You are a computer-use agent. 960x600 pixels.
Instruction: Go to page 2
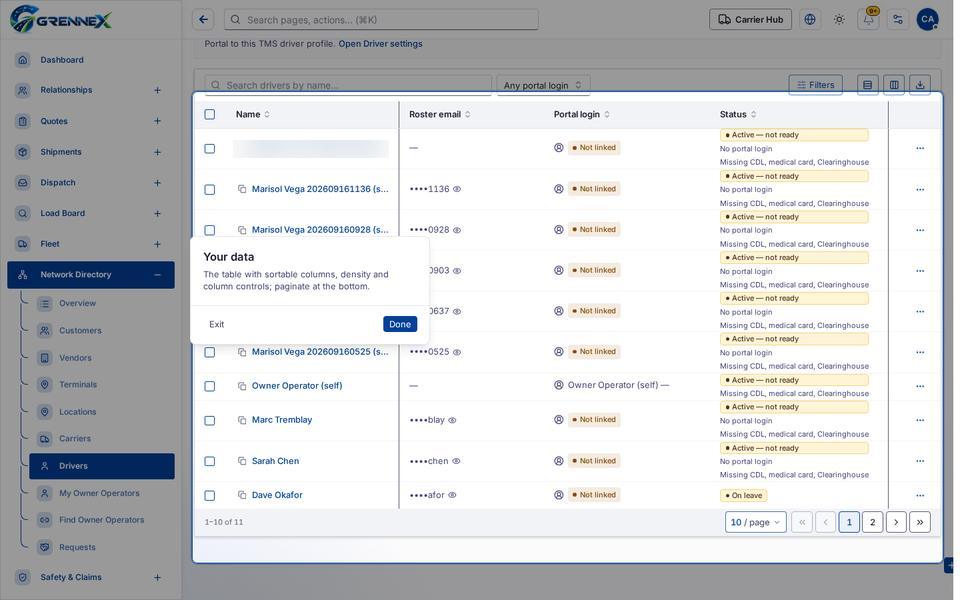(x=872, y=522)
